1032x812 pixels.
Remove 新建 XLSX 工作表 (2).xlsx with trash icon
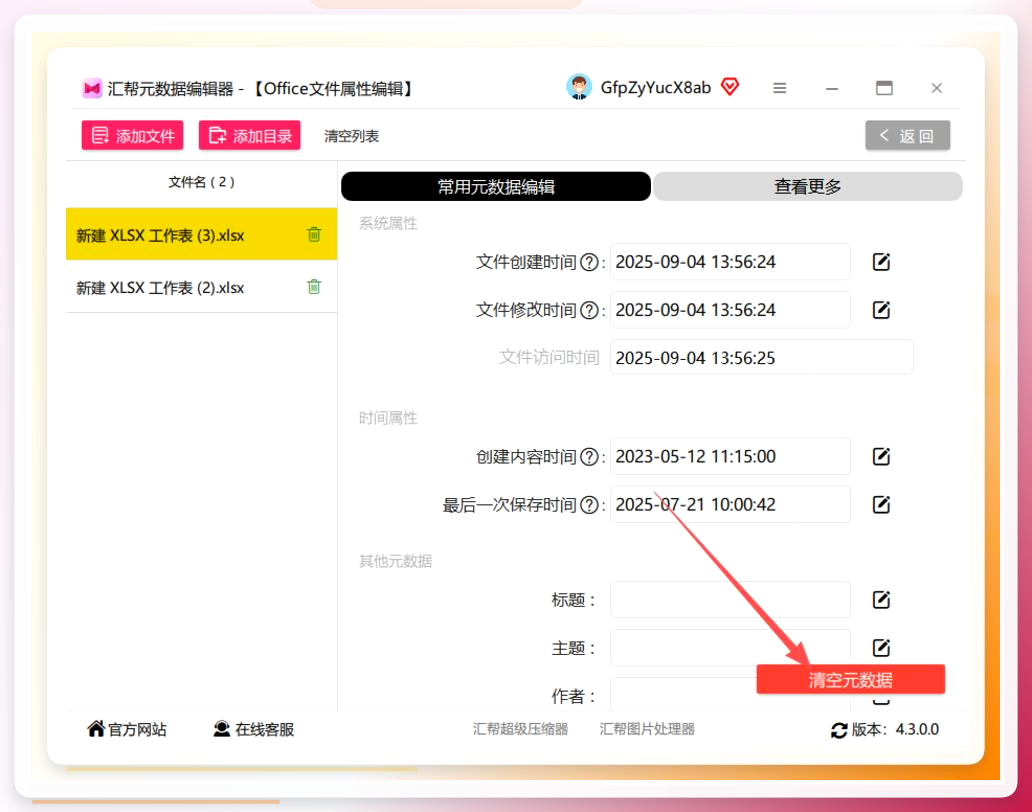coord(314,286)
